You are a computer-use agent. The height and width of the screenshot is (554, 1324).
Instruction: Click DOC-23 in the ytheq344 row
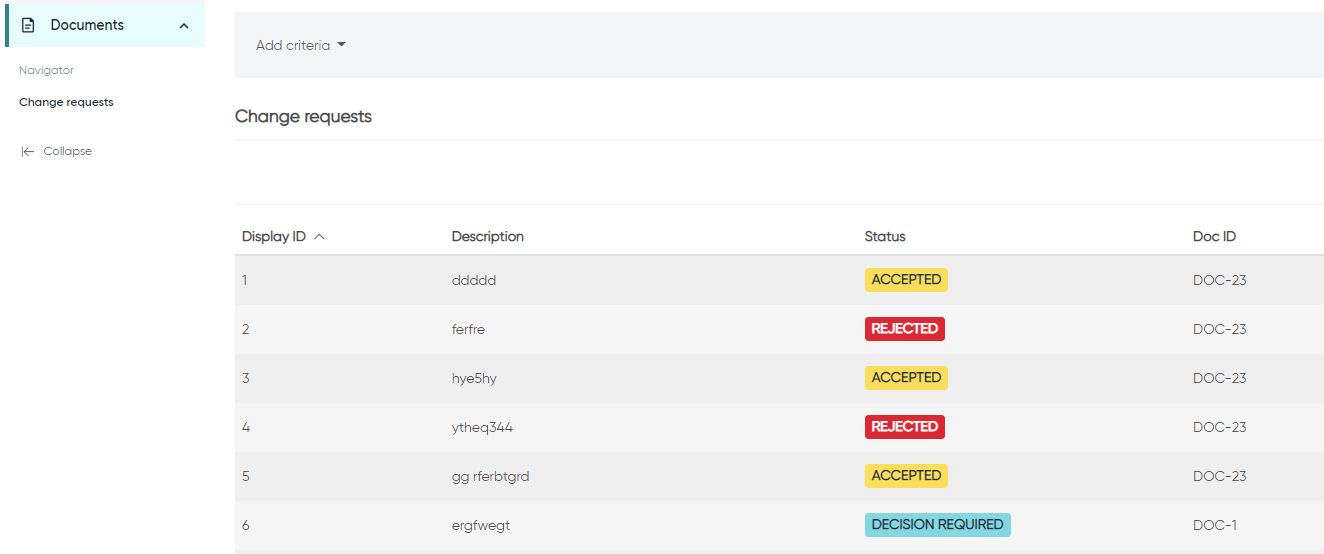pyautogui.click(x=1220, y=427)
